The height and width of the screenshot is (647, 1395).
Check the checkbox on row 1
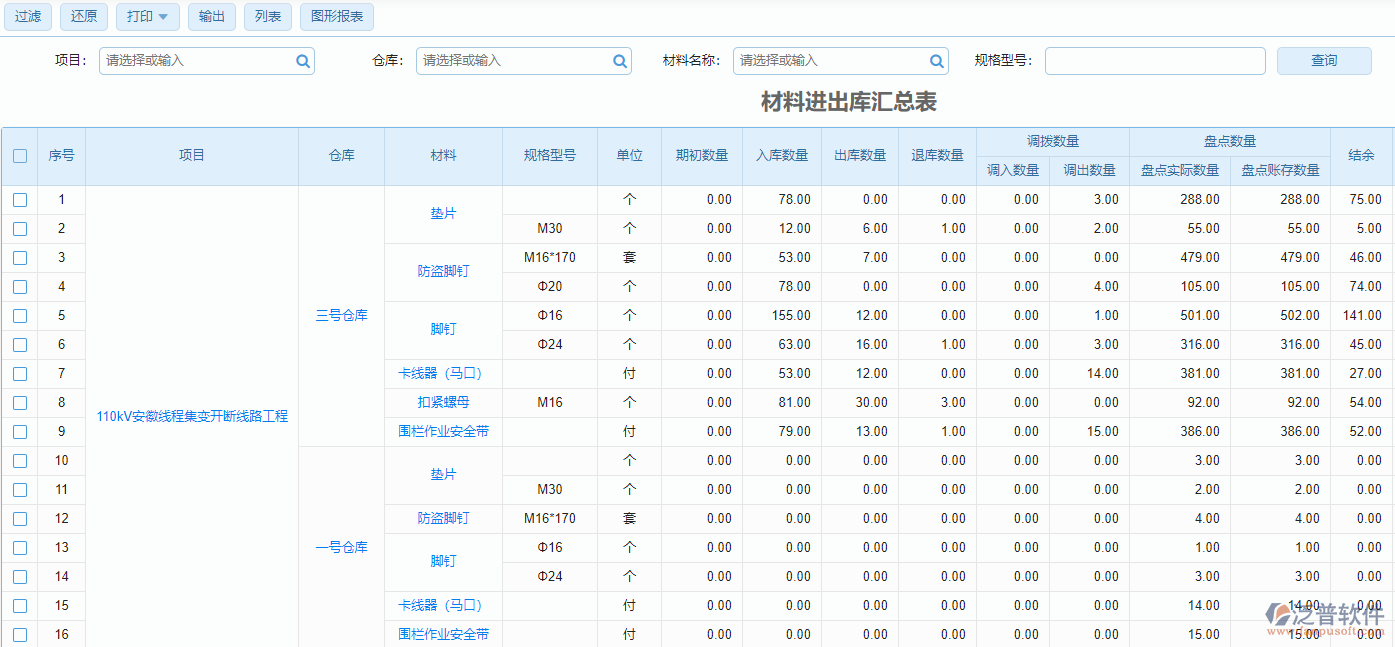tap(21, 199)
